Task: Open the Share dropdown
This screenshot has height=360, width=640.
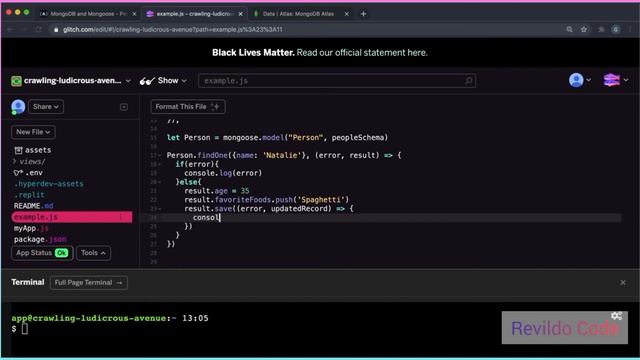Action: click(x=46, y=107)
